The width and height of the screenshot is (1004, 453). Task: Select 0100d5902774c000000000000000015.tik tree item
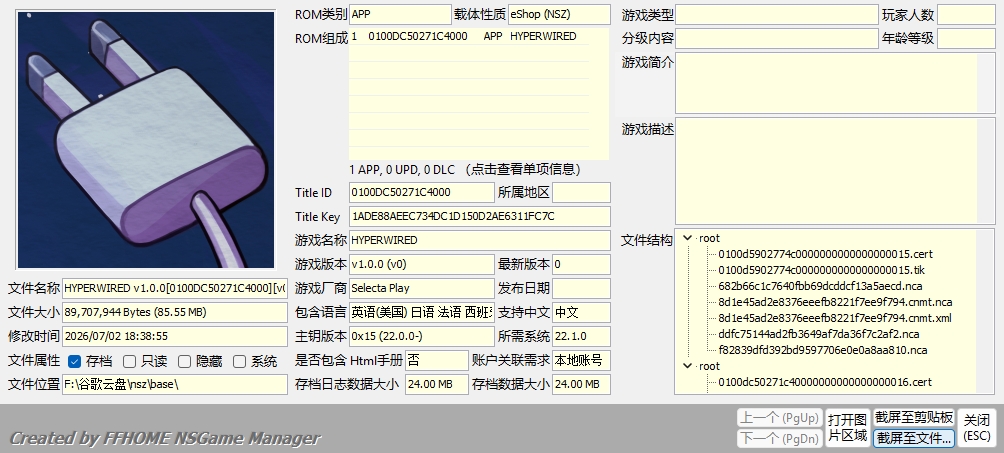point(821,270)
